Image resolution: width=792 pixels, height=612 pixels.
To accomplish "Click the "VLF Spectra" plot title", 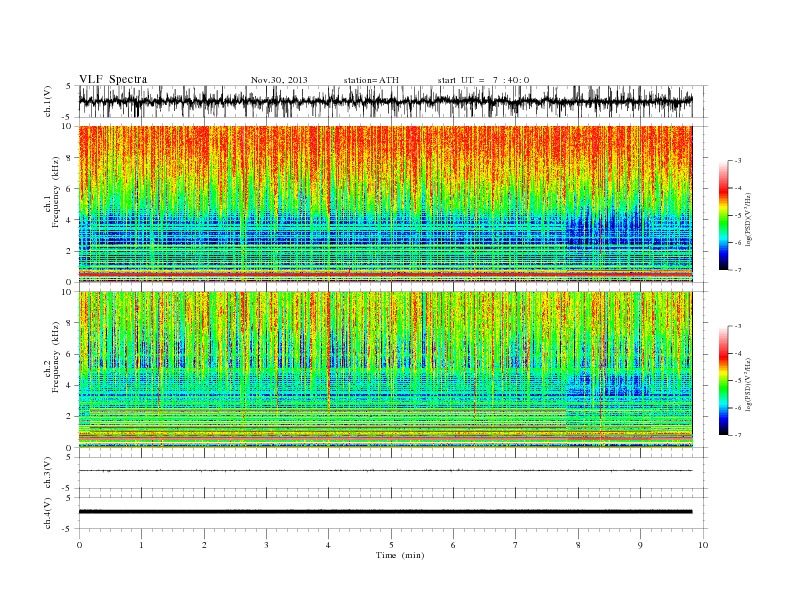I will pos(113,79).
